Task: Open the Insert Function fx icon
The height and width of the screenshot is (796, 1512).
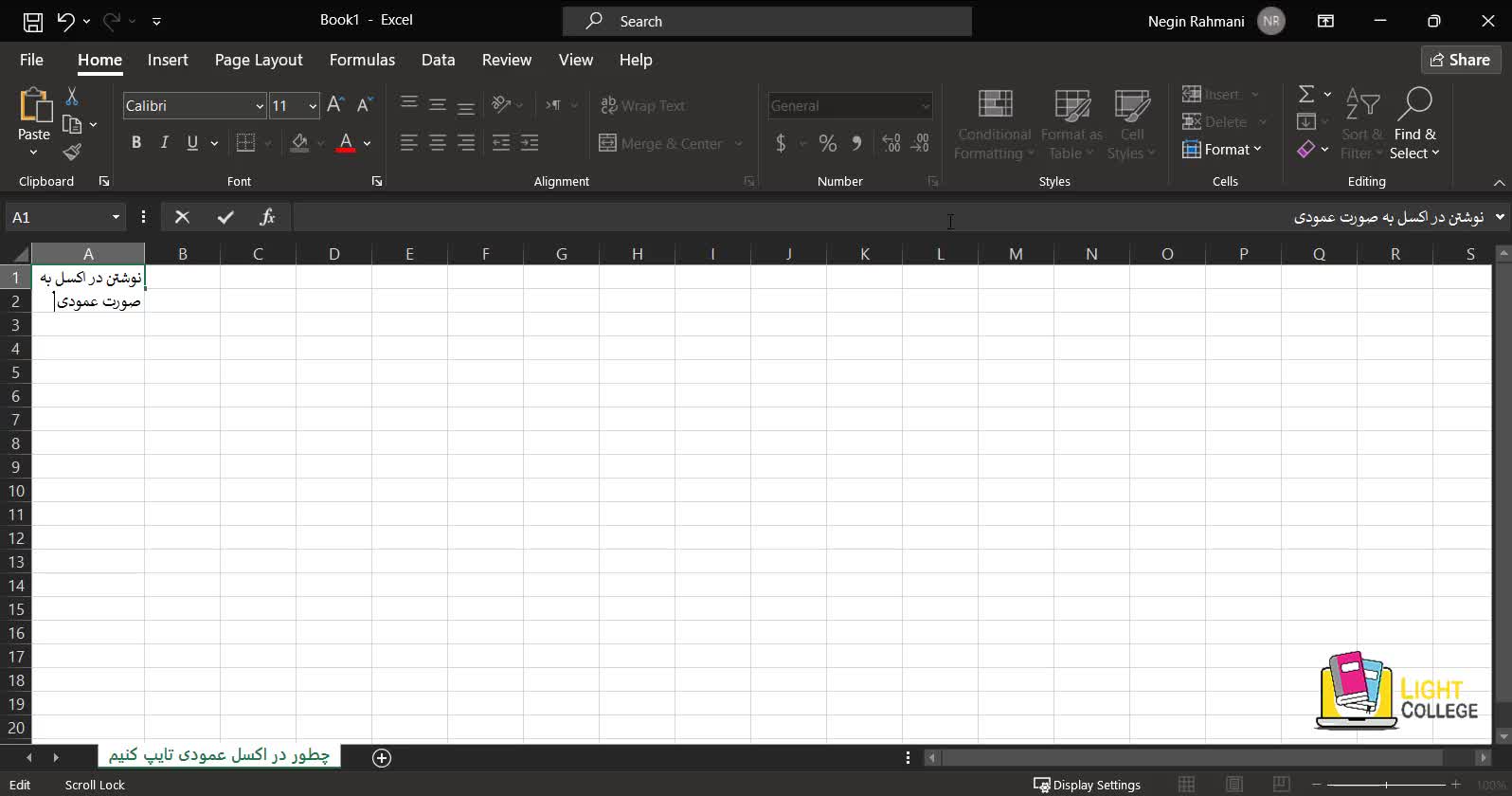Action: pos(267,217)
